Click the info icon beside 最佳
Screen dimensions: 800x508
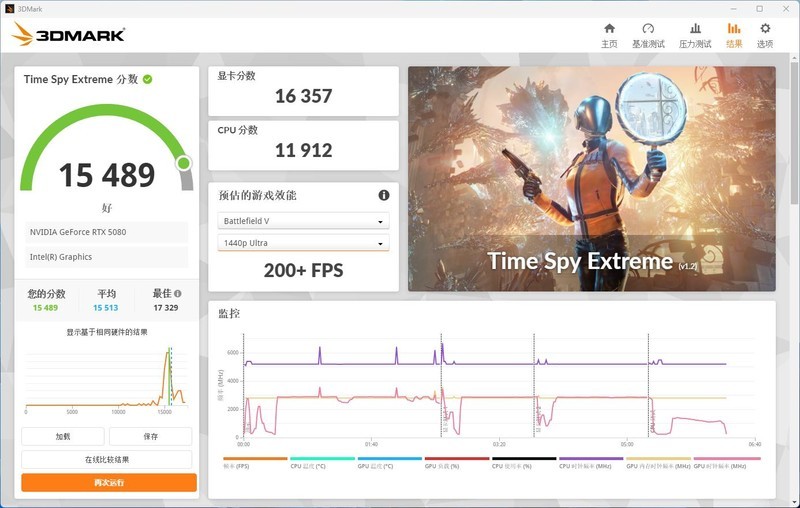point(178,293)
